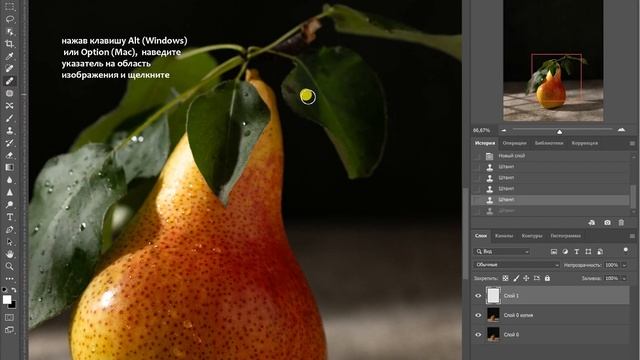Switch to the Коррекция tab
The height and width of the screenshot is (360, 640).
point(584,143)
